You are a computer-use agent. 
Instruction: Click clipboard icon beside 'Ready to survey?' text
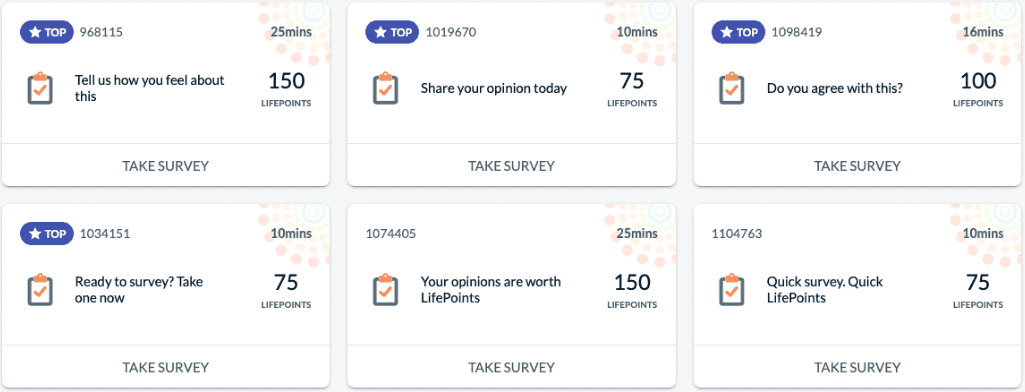tap(40, 290)
